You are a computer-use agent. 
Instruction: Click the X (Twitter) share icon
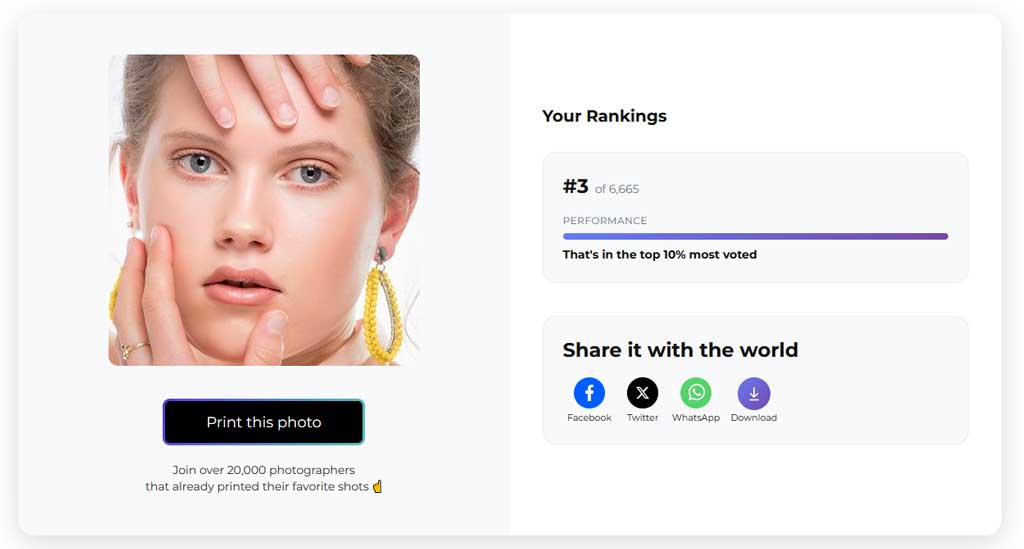(x=642, y=393)
